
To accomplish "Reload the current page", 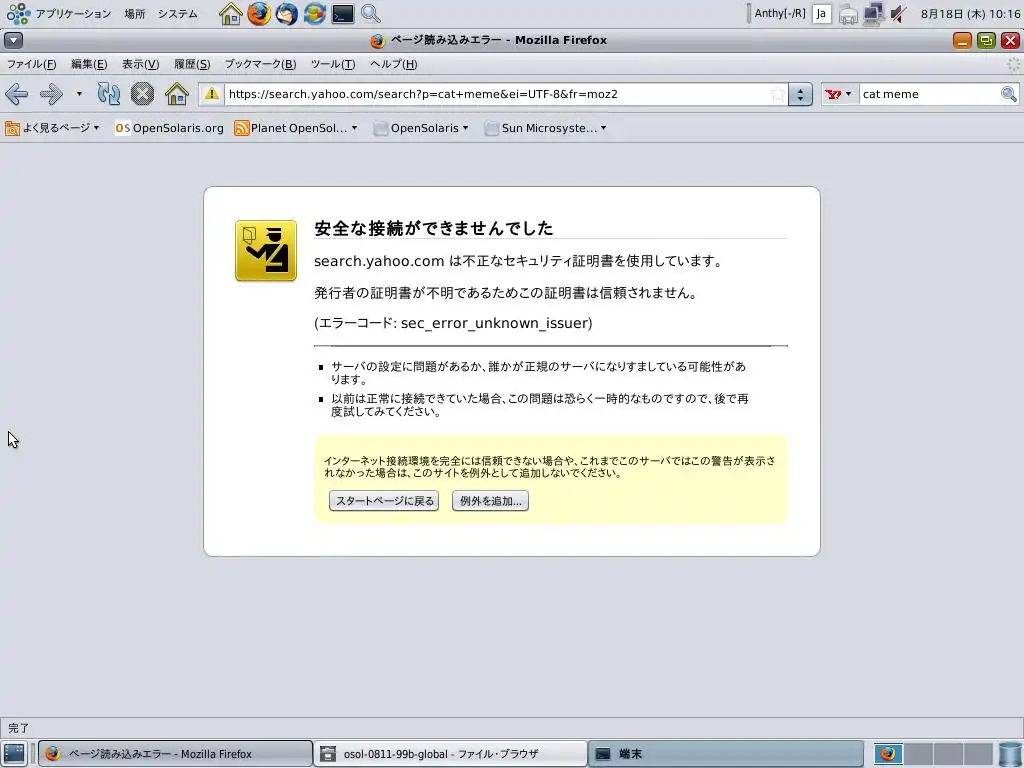I will (x=108, y=94).
